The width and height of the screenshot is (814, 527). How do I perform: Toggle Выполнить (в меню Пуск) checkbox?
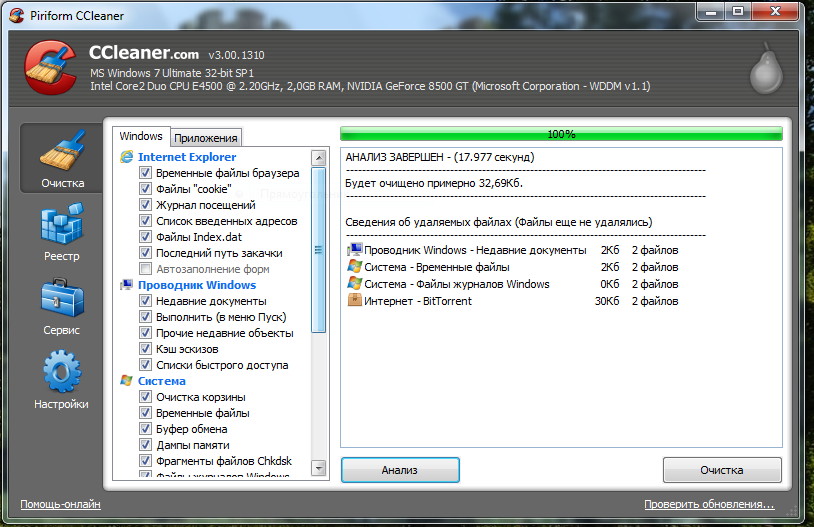145,317
